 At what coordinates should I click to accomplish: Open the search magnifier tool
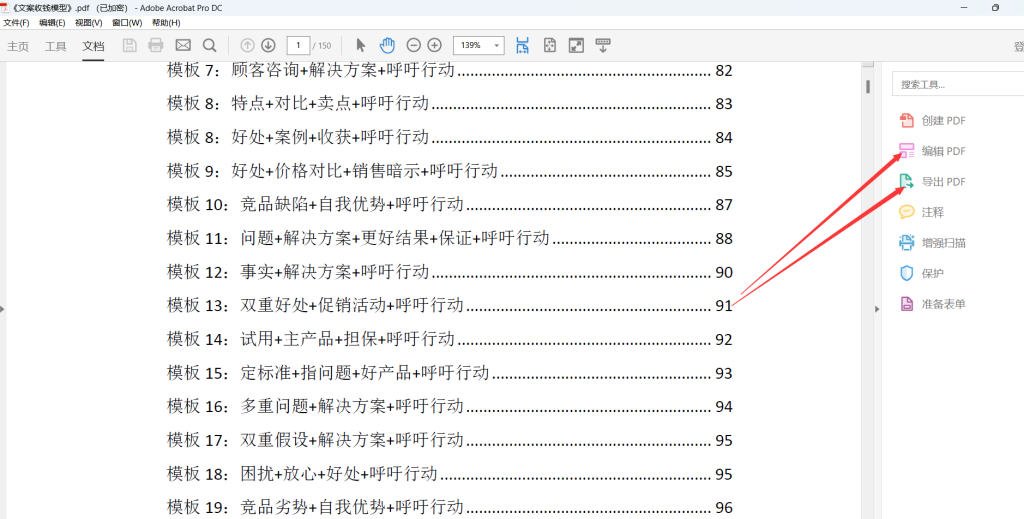[x=209, y=45]
